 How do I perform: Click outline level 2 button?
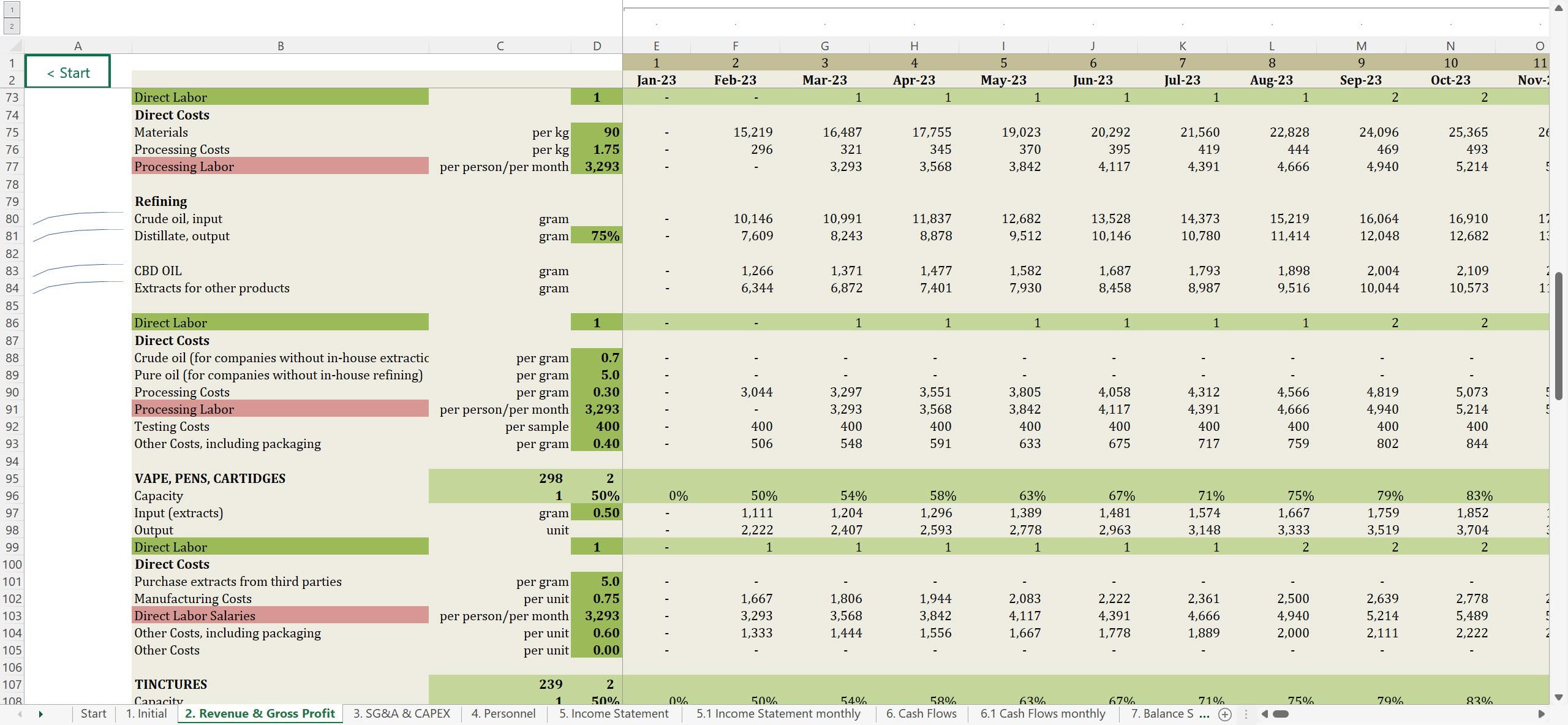pos(12,26)
